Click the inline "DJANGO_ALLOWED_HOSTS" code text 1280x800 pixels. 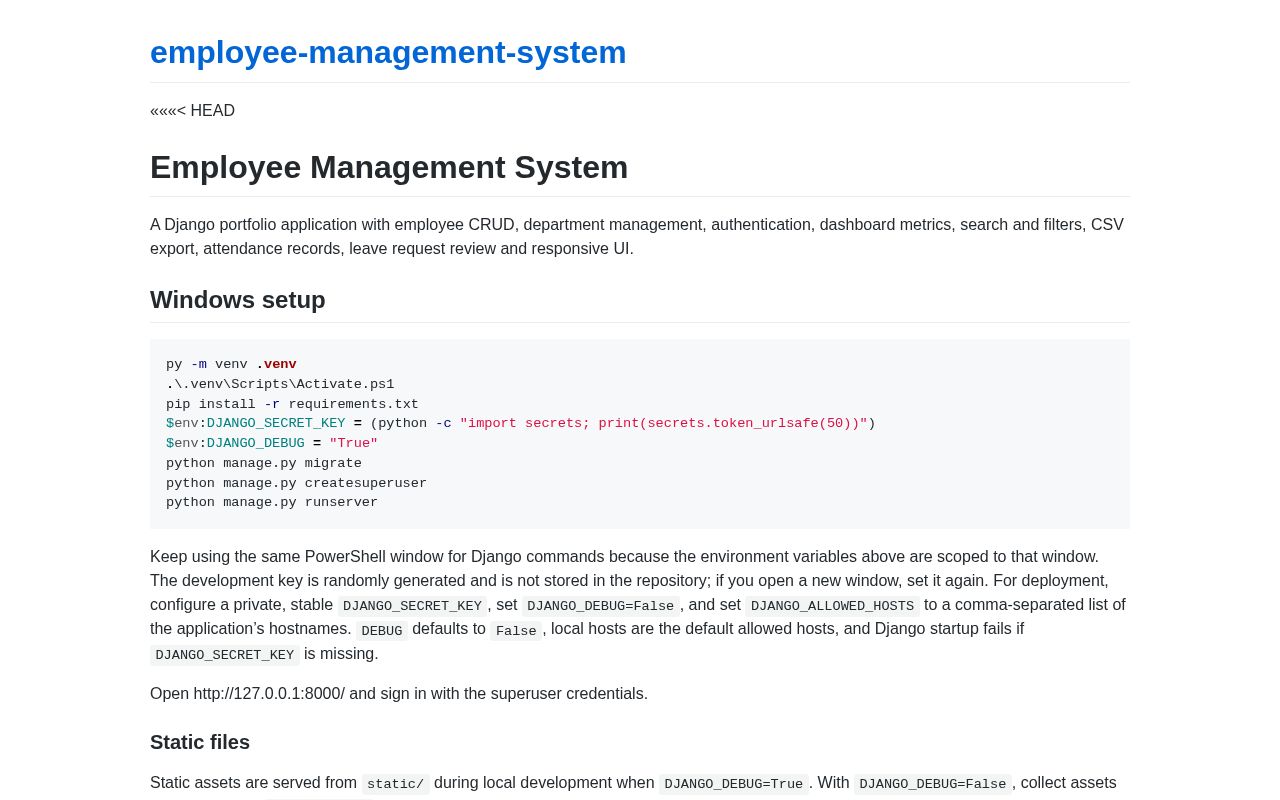pos(832,606)
